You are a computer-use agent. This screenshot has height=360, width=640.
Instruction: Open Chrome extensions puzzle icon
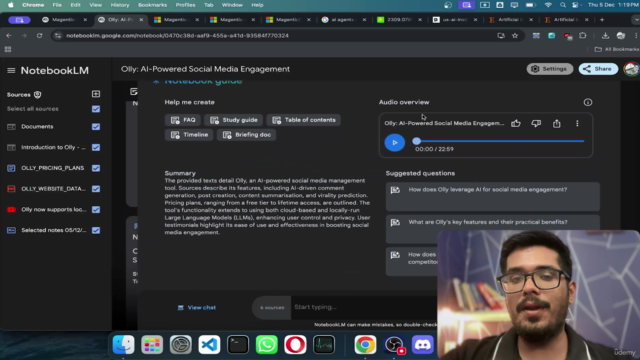coord(583,36)
